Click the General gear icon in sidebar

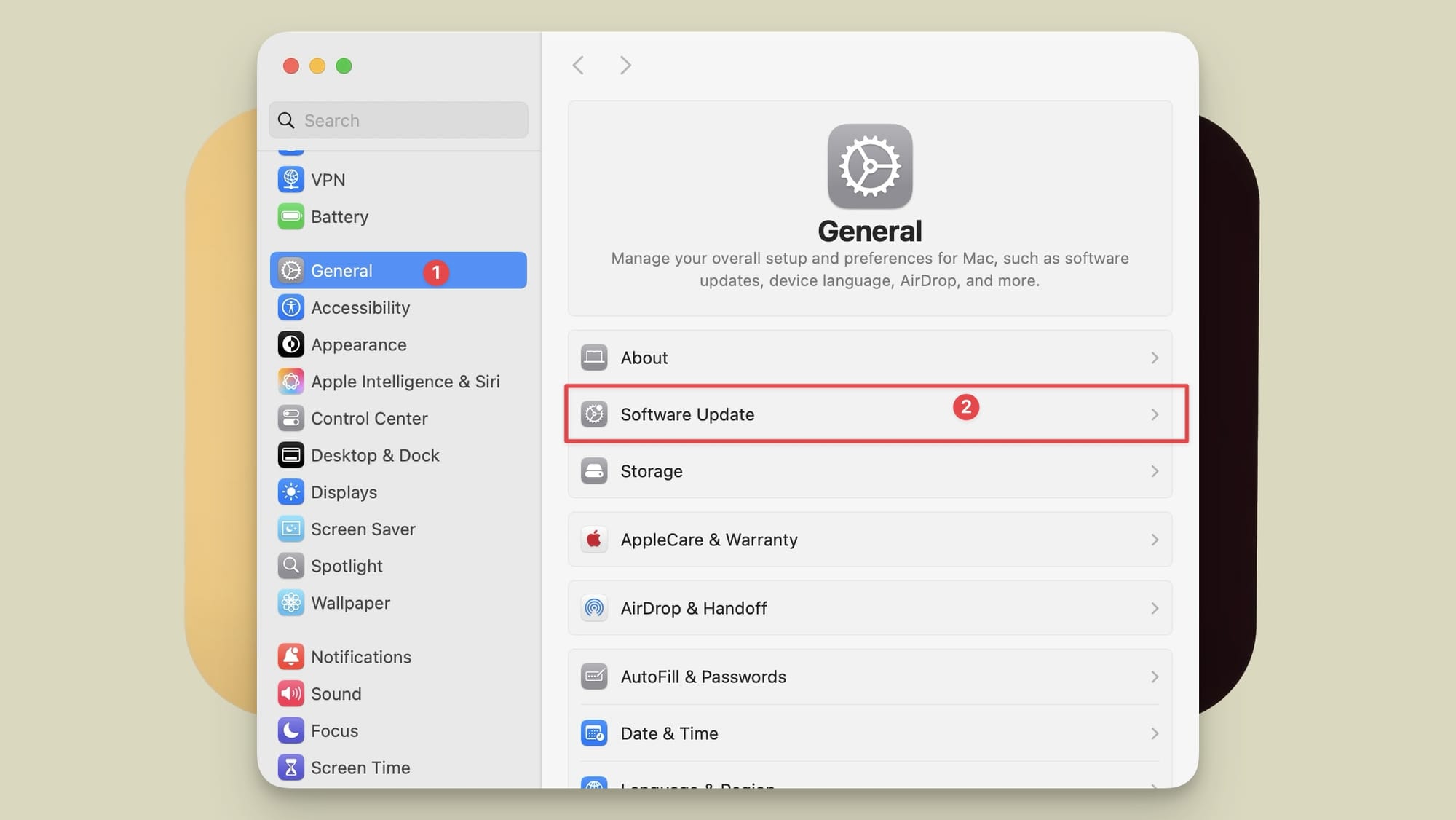point(290,270)
